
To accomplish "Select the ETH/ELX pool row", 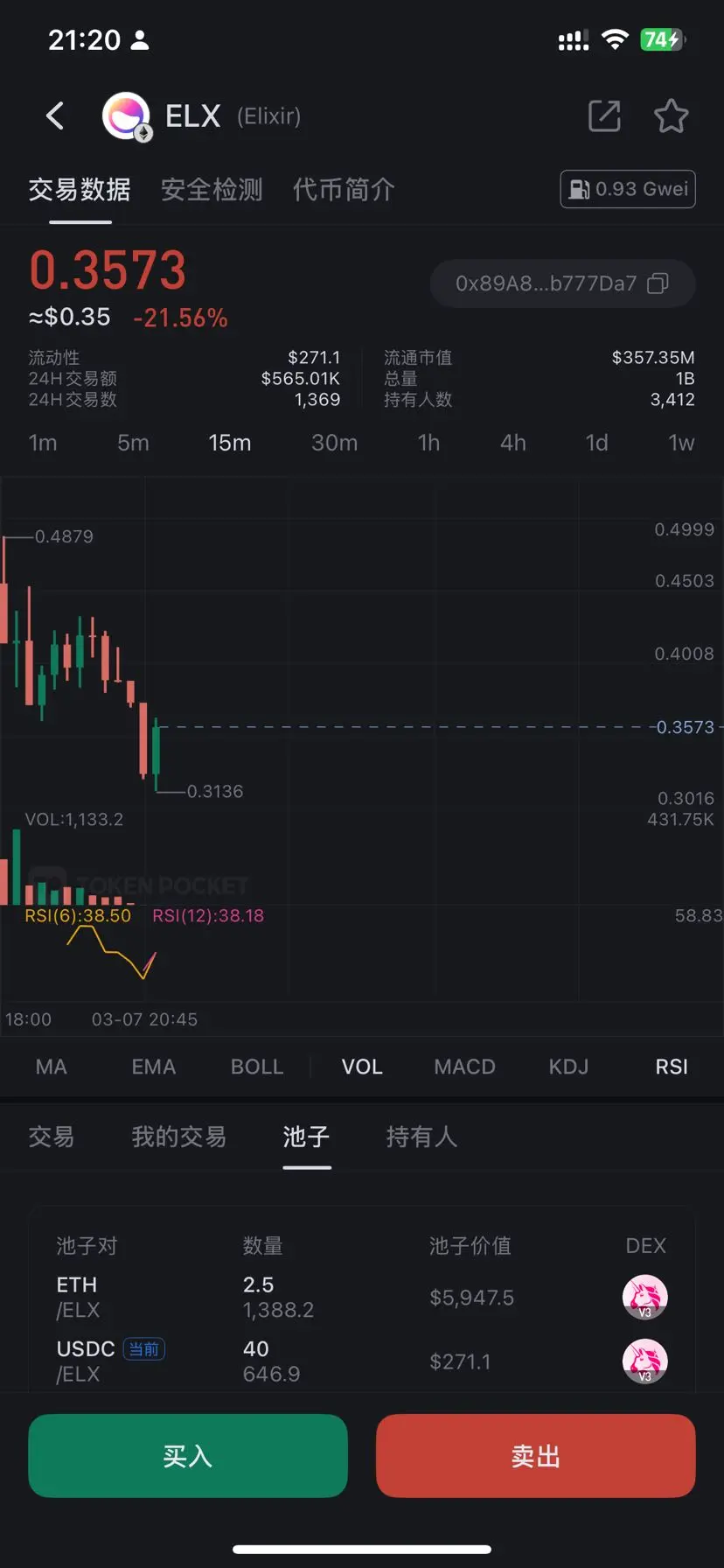I will click(x=362, y=1298).
